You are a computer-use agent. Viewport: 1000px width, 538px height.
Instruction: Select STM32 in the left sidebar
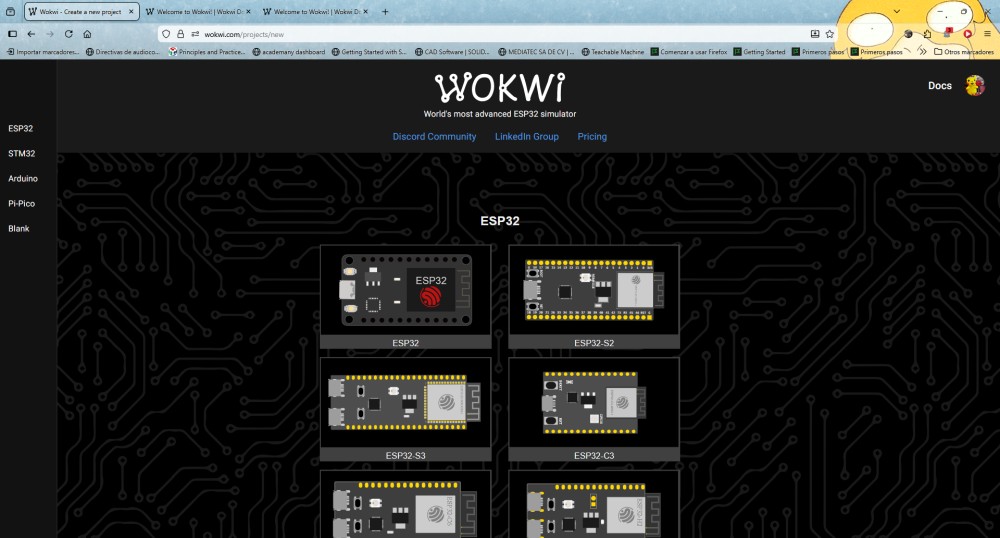click(x=22, y=154)
